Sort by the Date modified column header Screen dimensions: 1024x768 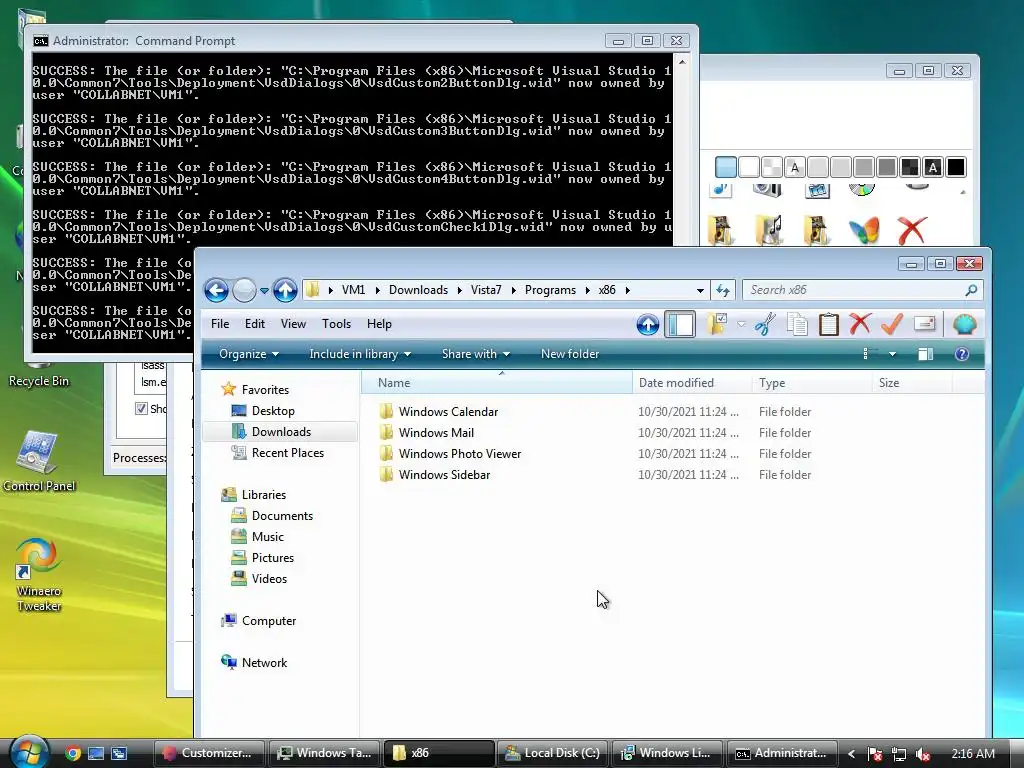pyautogui.click(x=692, y=383)
